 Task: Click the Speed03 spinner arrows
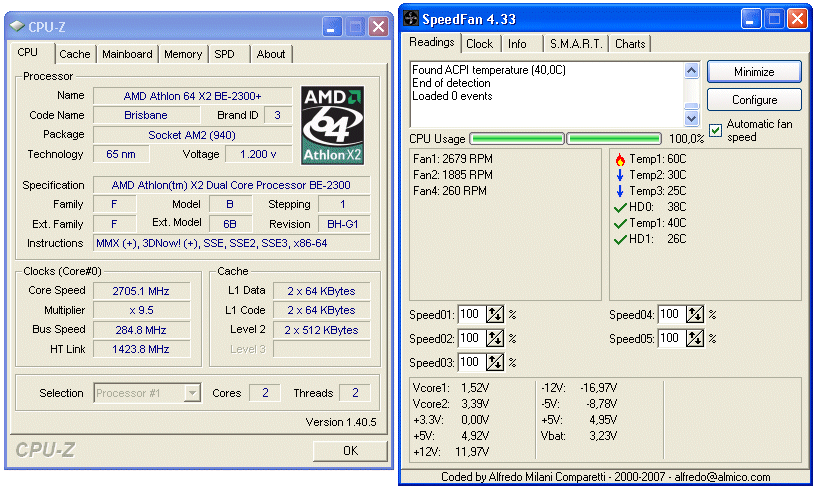click(x=495, y=362)
